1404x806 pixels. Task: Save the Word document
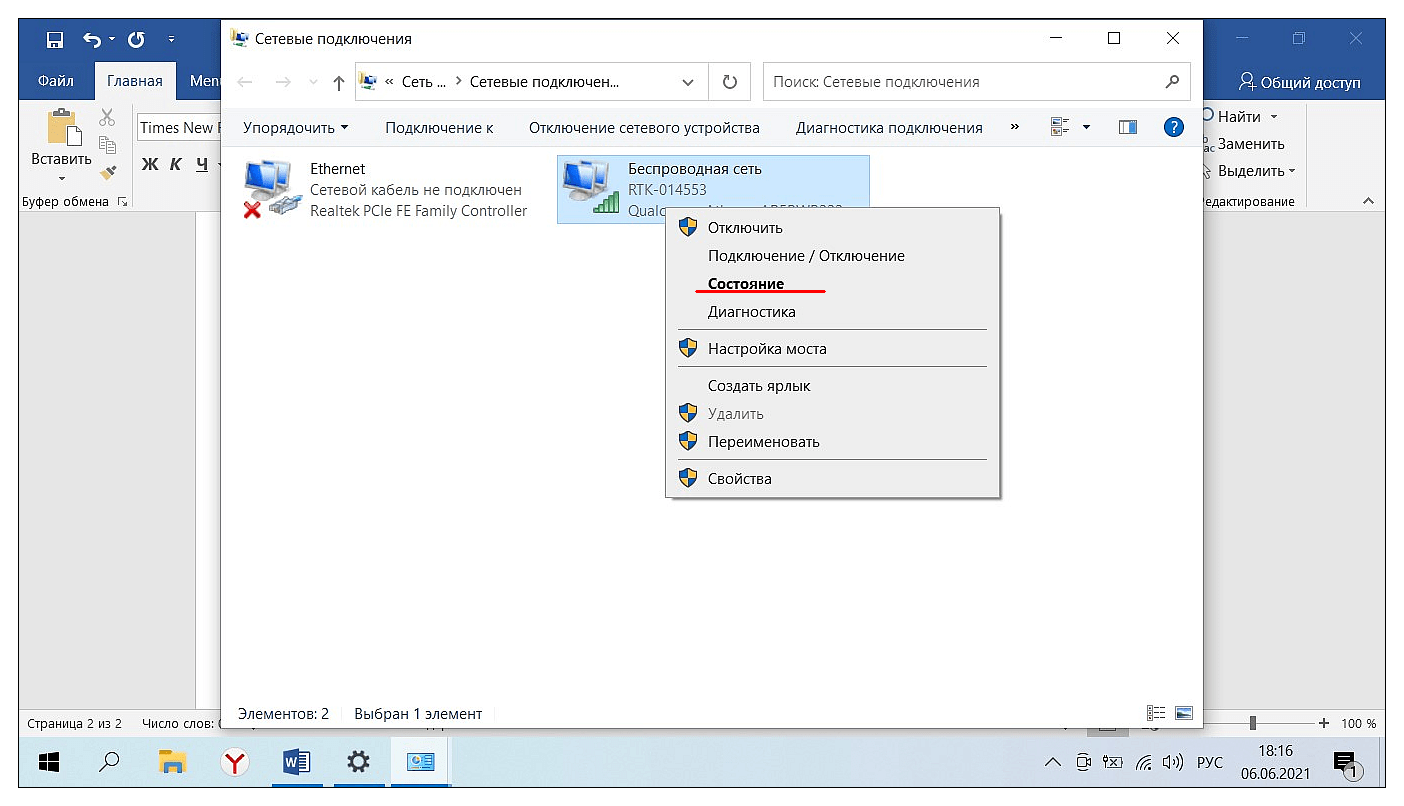pos(55,40)
